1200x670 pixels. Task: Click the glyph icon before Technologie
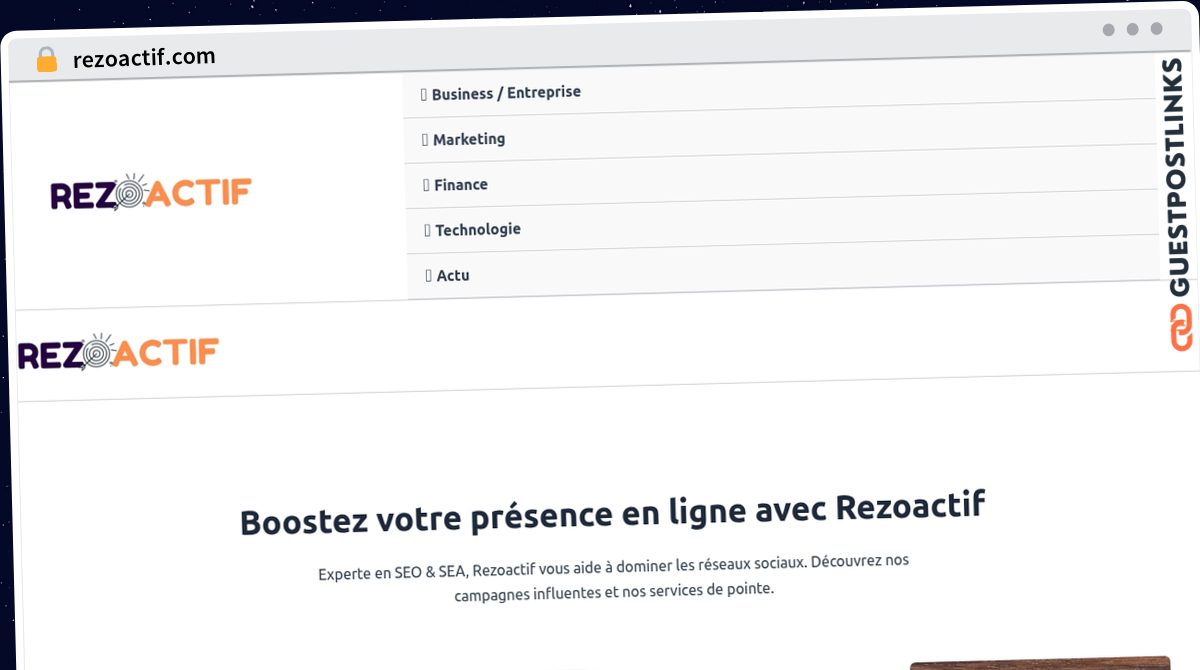427,231
